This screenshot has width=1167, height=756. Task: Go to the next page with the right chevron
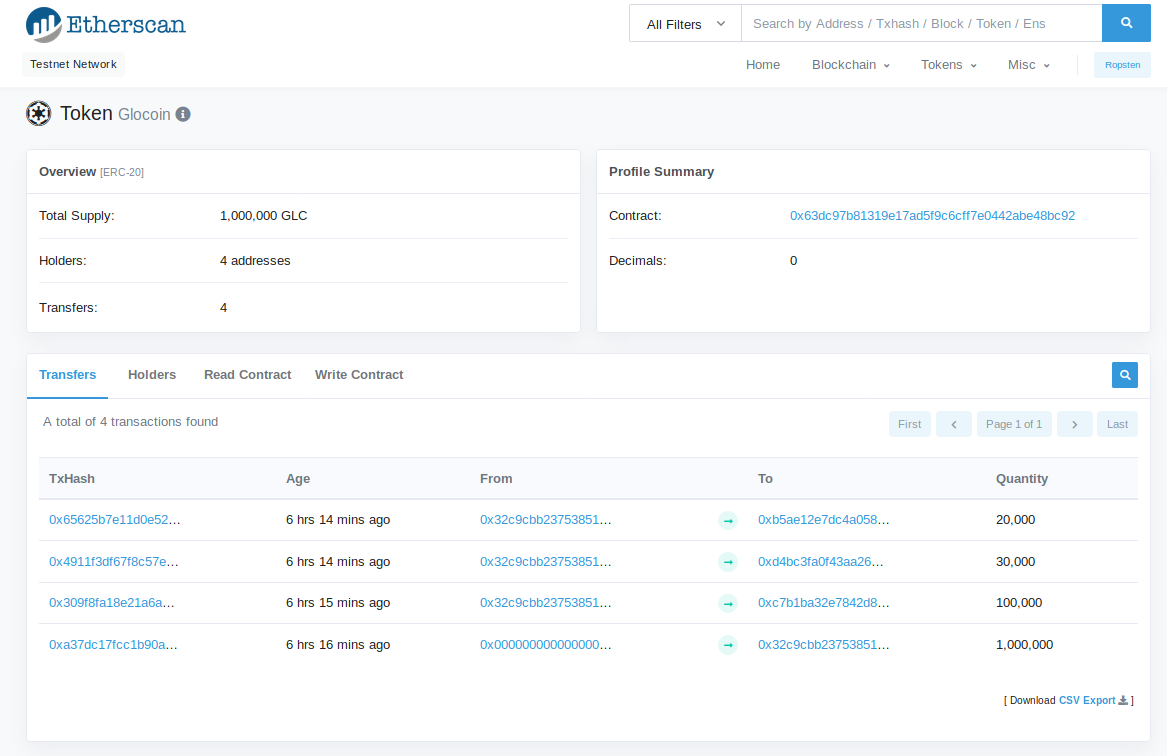click(1074, 424)
